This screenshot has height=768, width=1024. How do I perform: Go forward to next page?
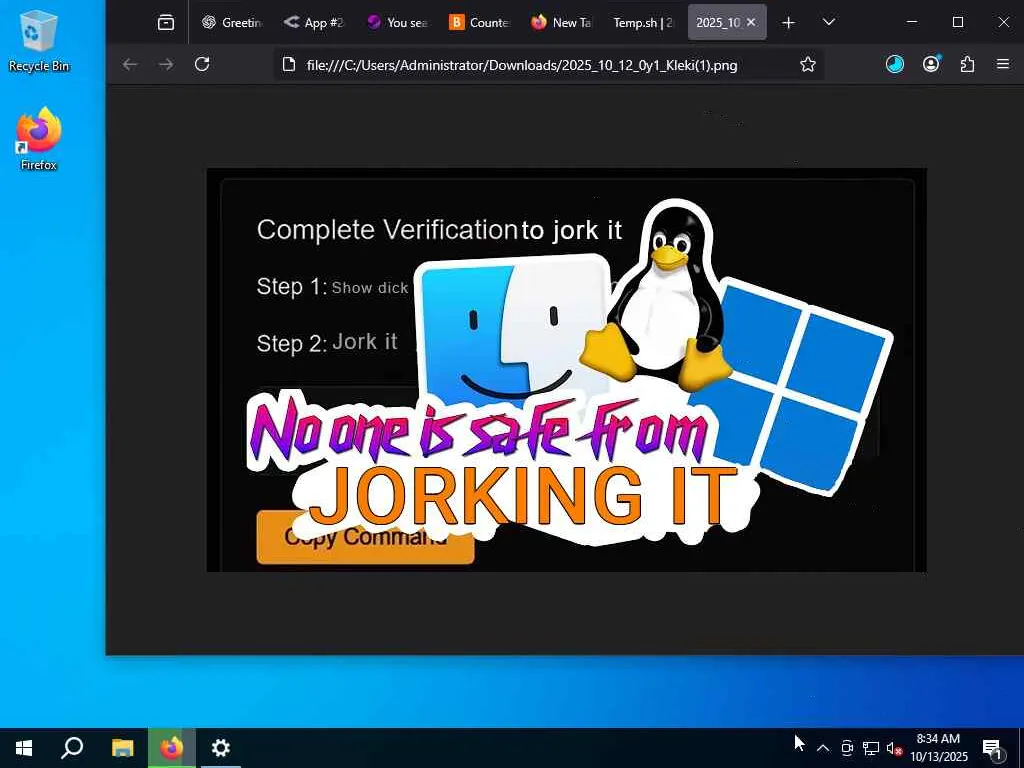coord(166,64)
